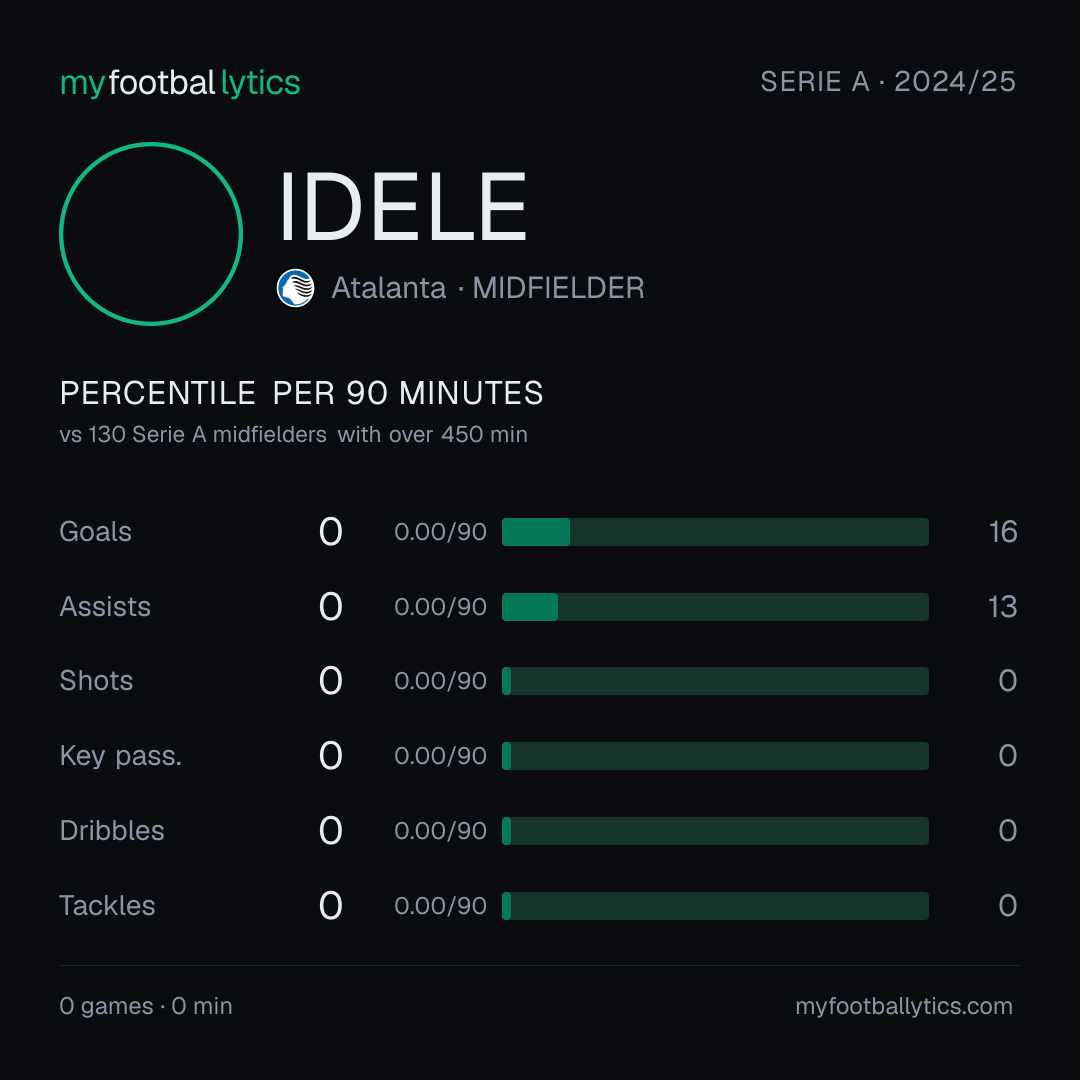Viewport: 1080px width, 1080px height.
Task: Visit myfootballytics.com footer link
Action: pyautogui.click(x=904, y=1006)
